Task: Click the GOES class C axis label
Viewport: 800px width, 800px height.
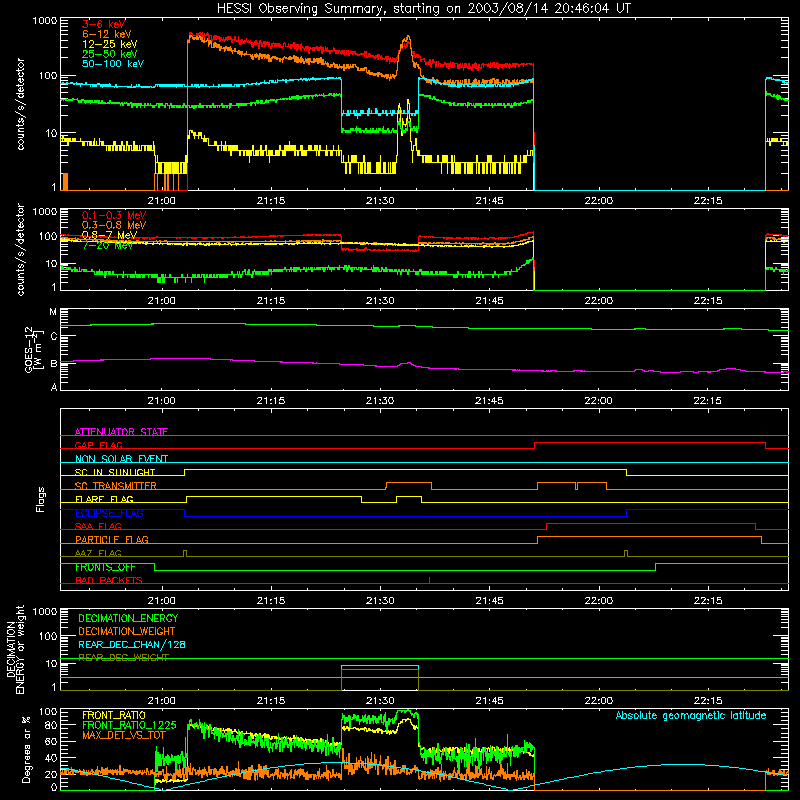Action: coord(54,336)
